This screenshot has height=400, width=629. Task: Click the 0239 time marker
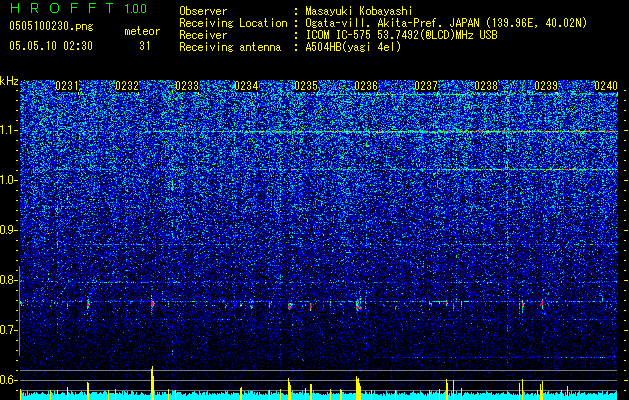(546, 86)
